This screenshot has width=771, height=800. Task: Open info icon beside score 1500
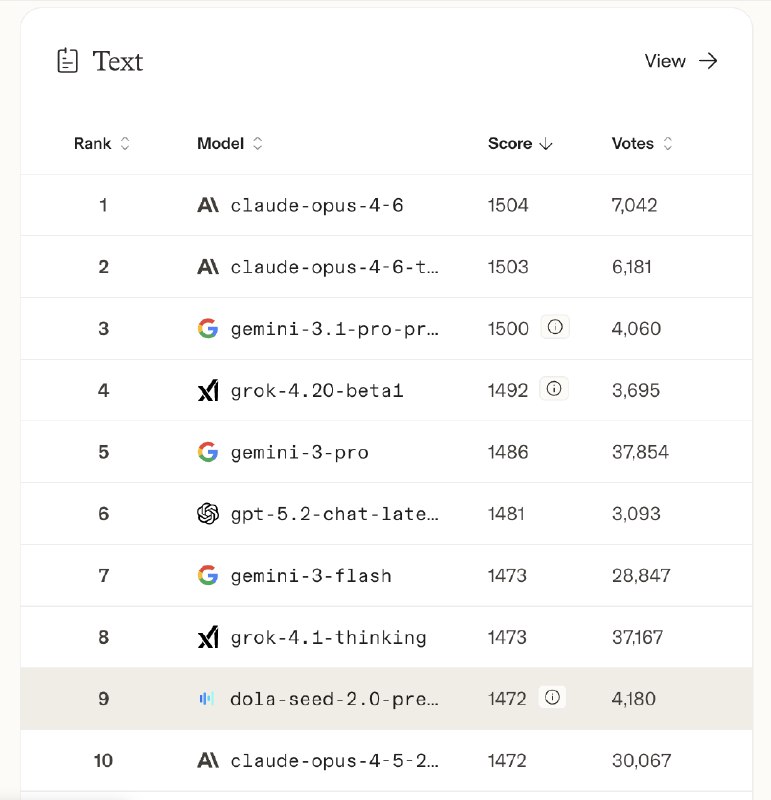[x=555, y=328]
